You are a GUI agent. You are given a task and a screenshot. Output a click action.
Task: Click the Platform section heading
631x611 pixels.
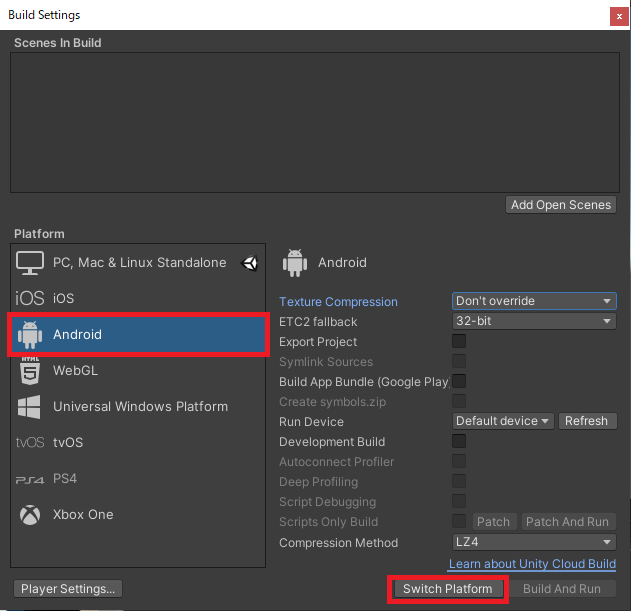39,234
